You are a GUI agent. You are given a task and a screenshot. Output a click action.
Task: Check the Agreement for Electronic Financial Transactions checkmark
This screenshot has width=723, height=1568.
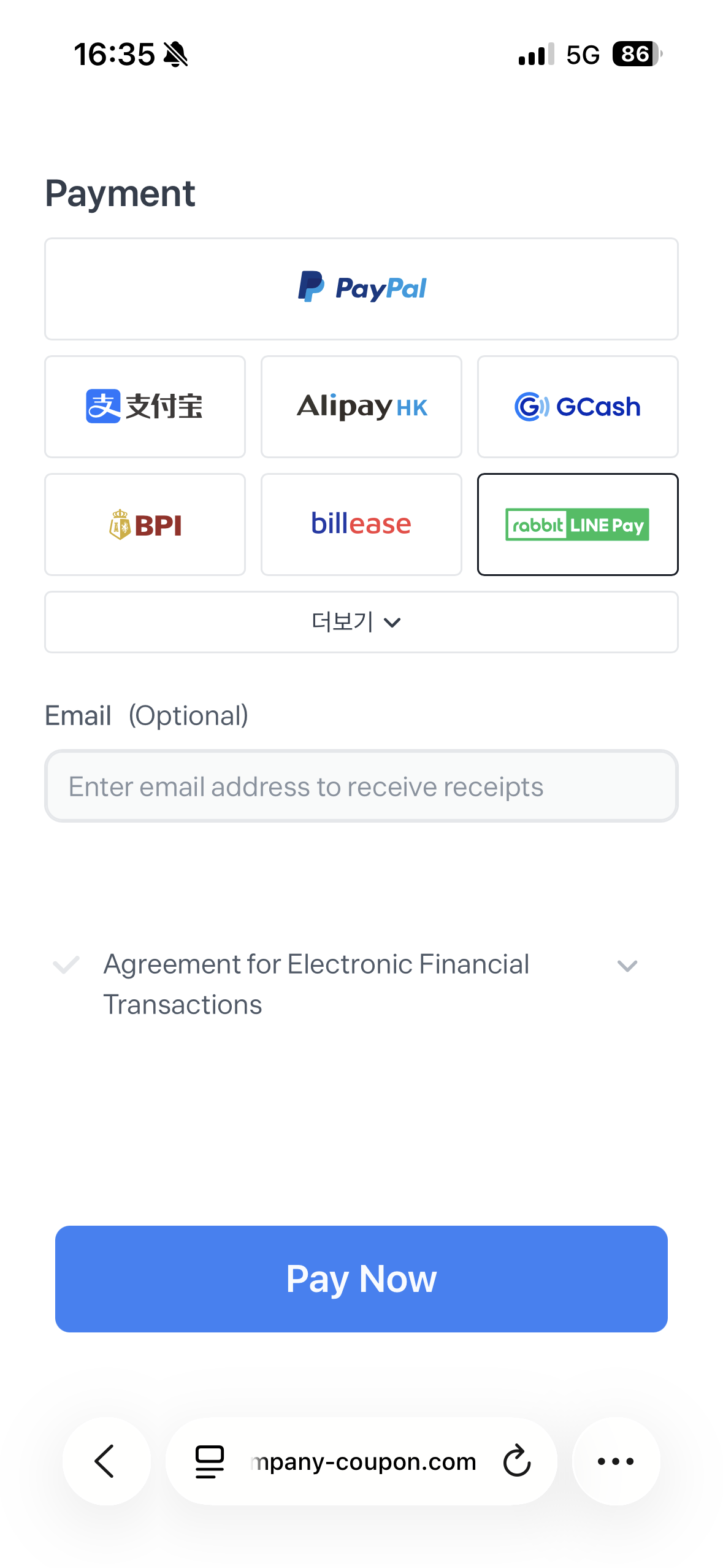pos(66,965)
